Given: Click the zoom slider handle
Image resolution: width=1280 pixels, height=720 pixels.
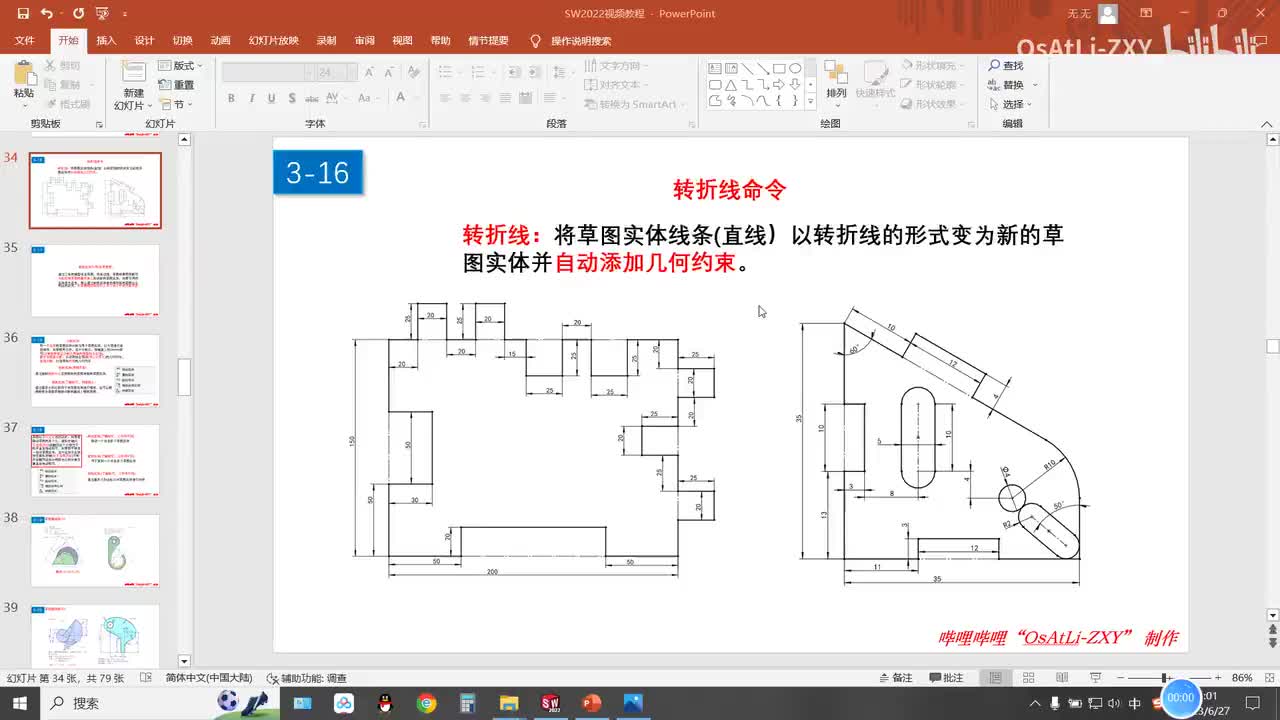Looking at the screenshot, I should 1165,677.
